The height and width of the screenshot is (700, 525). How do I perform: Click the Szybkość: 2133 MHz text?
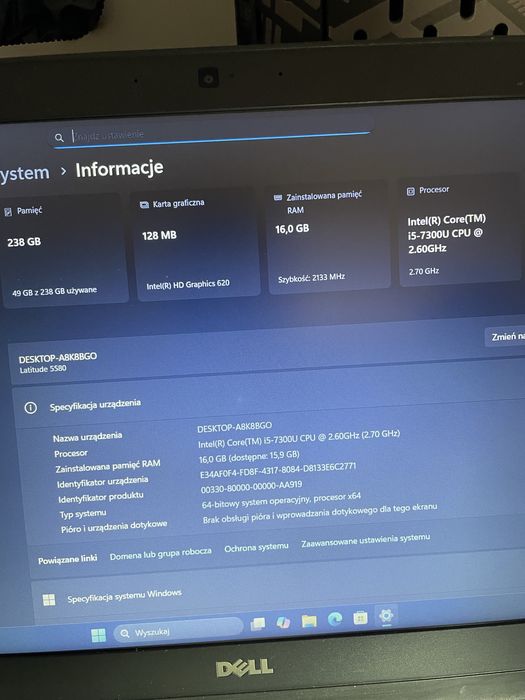pyautogui.click(x=311, y=278)
